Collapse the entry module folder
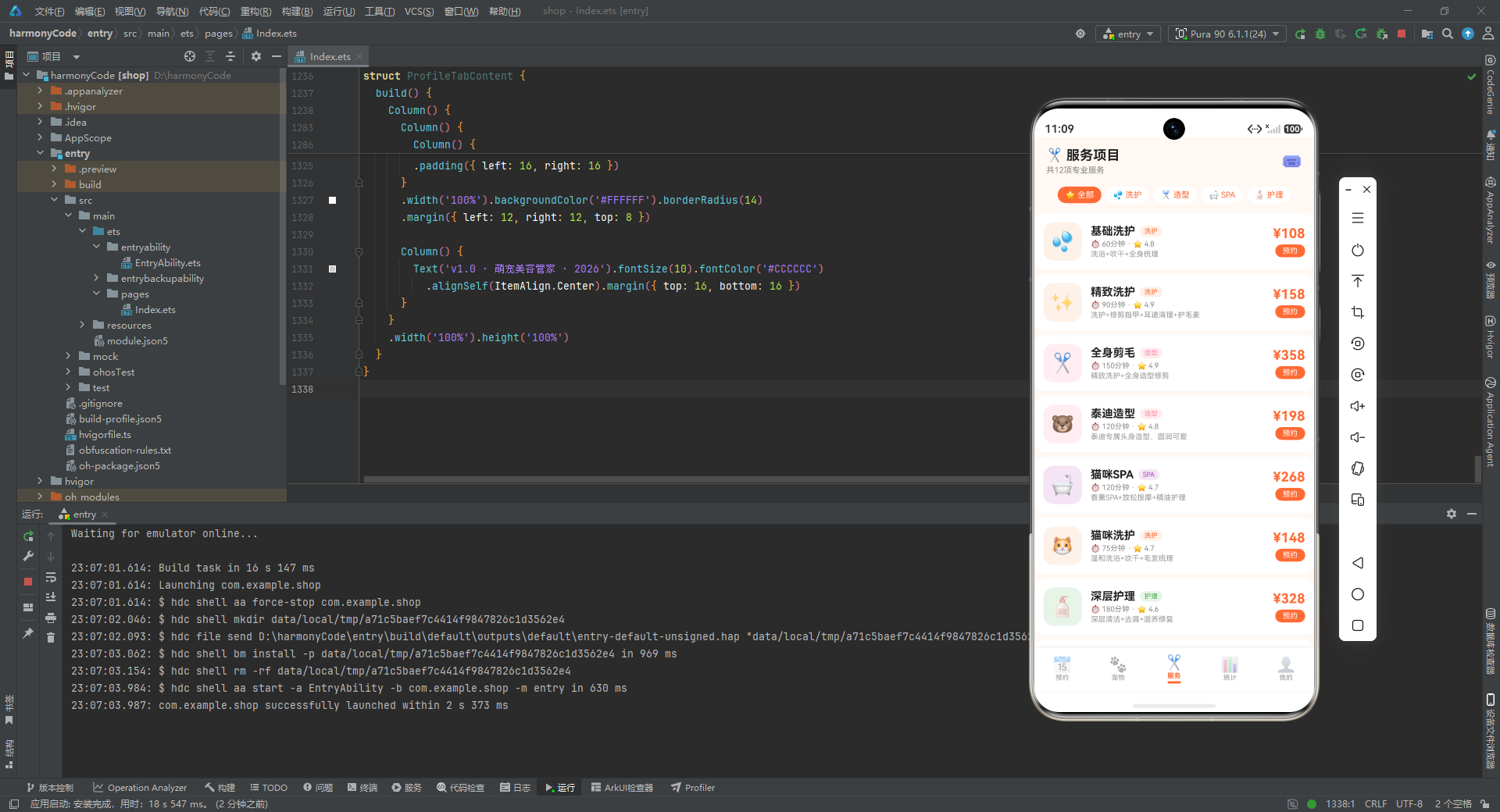This screenshot has height=812, width=1500. (40, 153)
